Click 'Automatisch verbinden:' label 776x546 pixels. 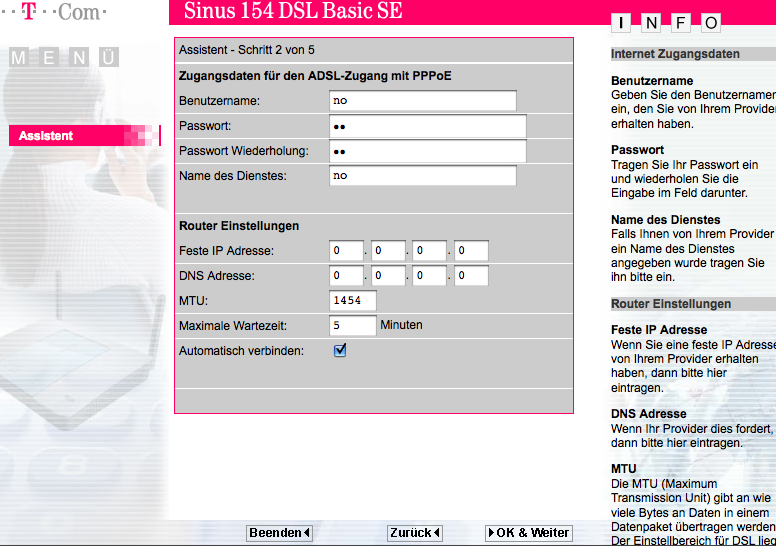pos(242,351)
